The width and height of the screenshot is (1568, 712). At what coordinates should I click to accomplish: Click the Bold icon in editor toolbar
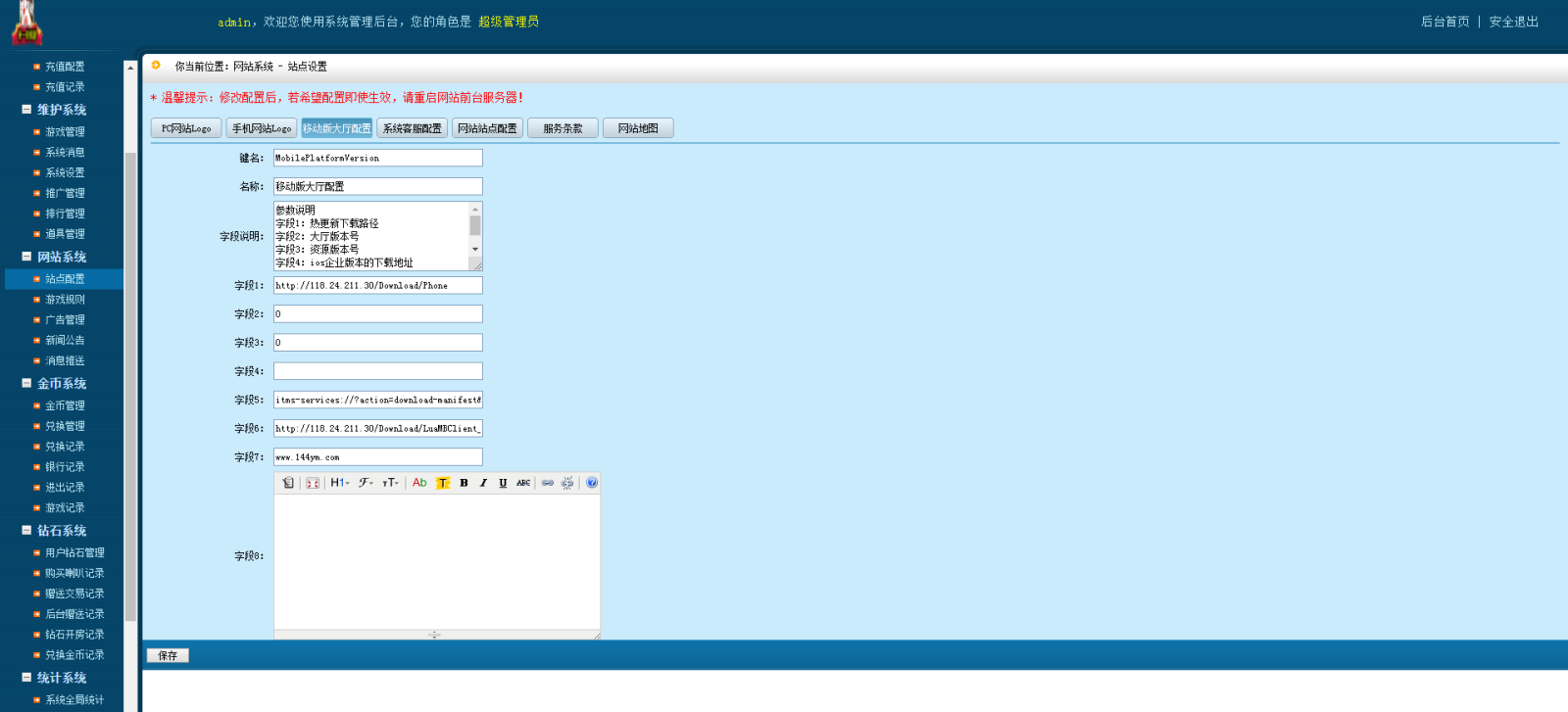point(464,483)
